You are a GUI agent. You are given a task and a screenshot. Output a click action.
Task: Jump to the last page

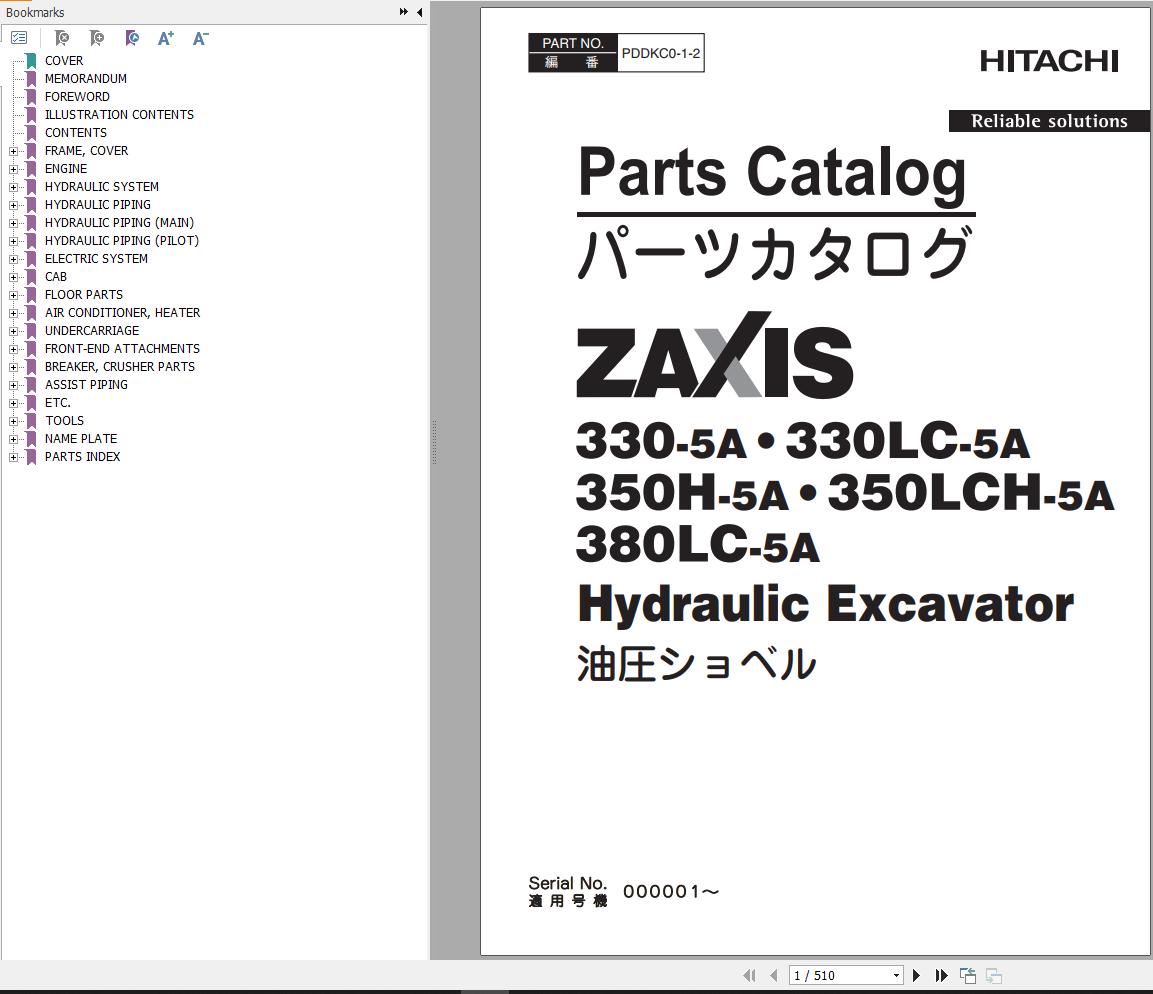[941, 975]
